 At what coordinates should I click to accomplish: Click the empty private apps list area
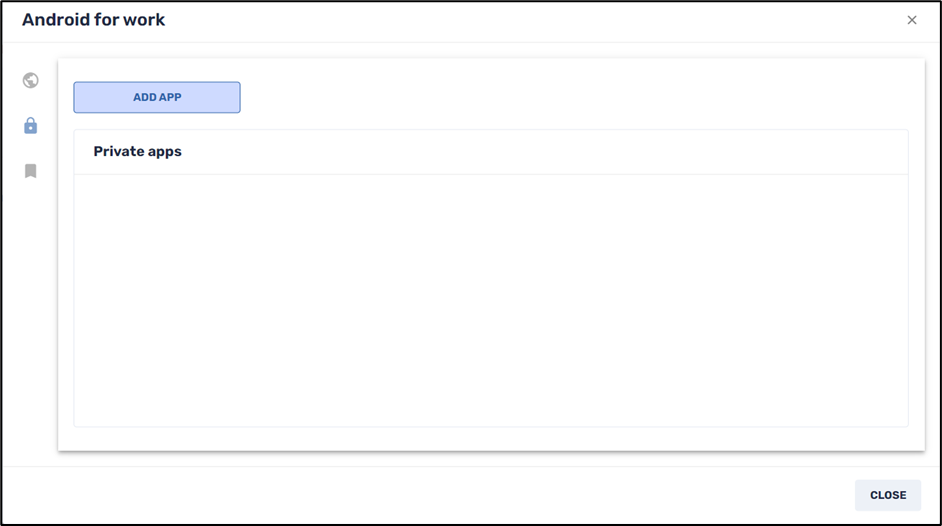490,300
